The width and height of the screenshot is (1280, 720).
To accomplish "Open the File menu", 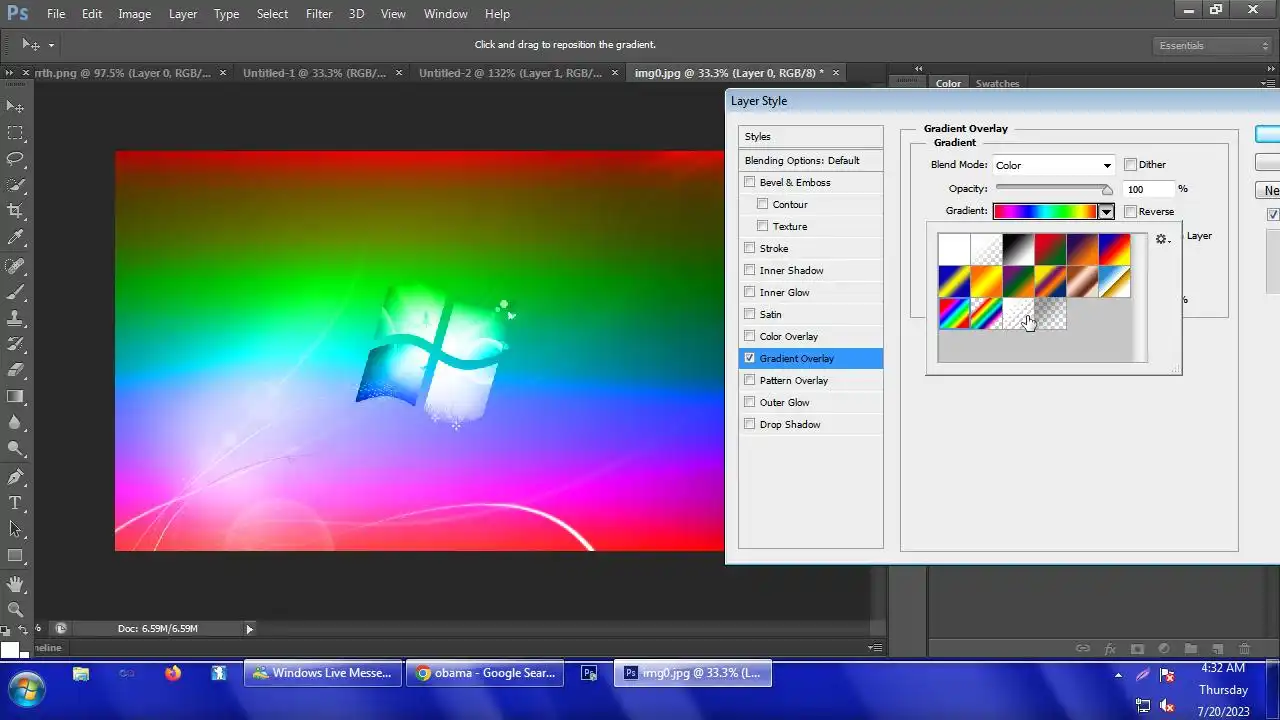I will pos(56,14).
